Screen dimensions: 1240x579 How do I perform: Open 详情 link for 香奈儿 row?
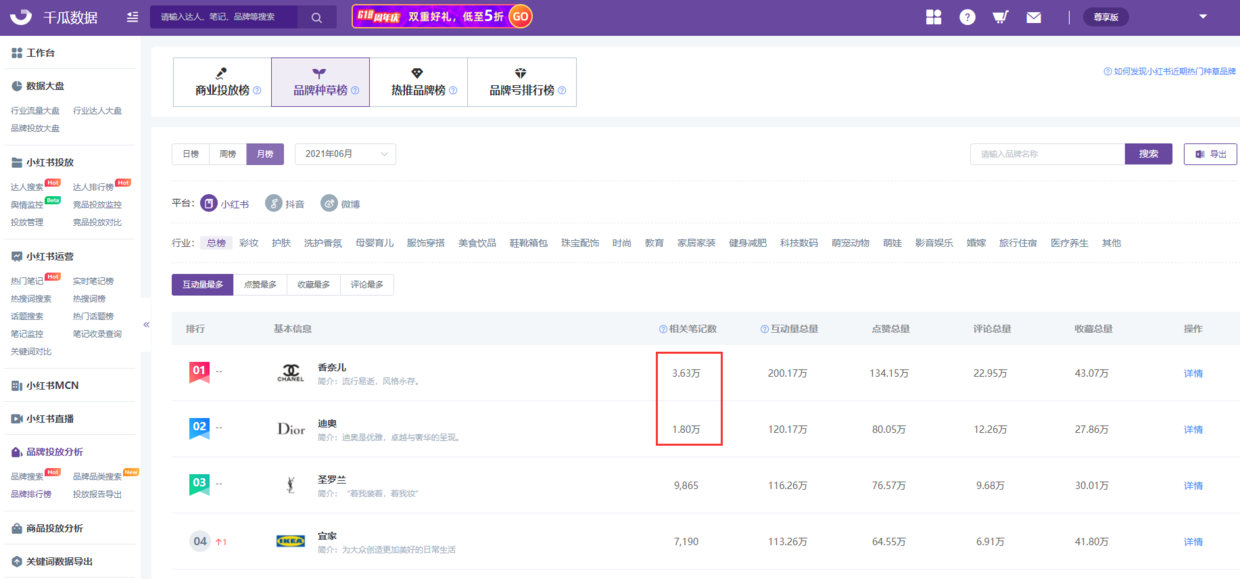[x=1193, y=373]
